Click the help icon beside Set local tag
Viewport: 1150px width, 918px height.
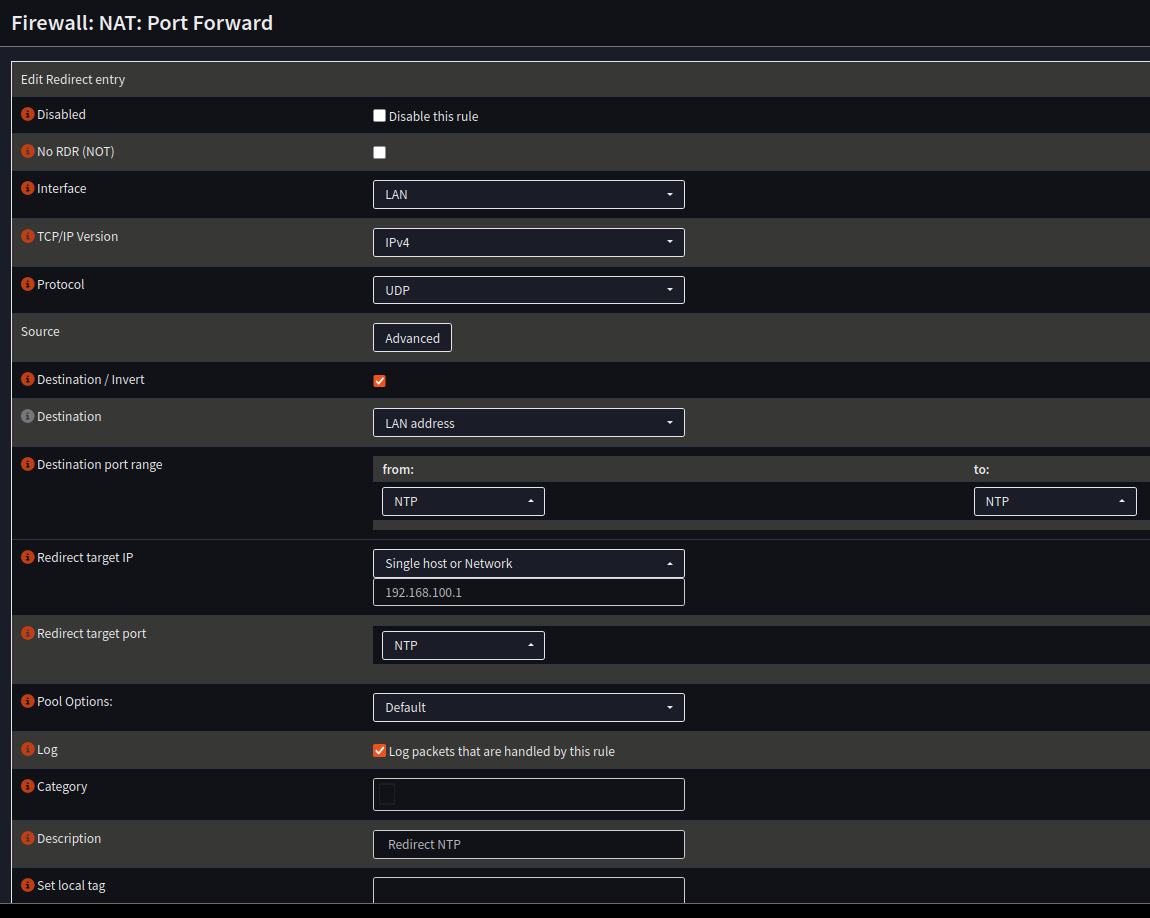pos(27,885)
